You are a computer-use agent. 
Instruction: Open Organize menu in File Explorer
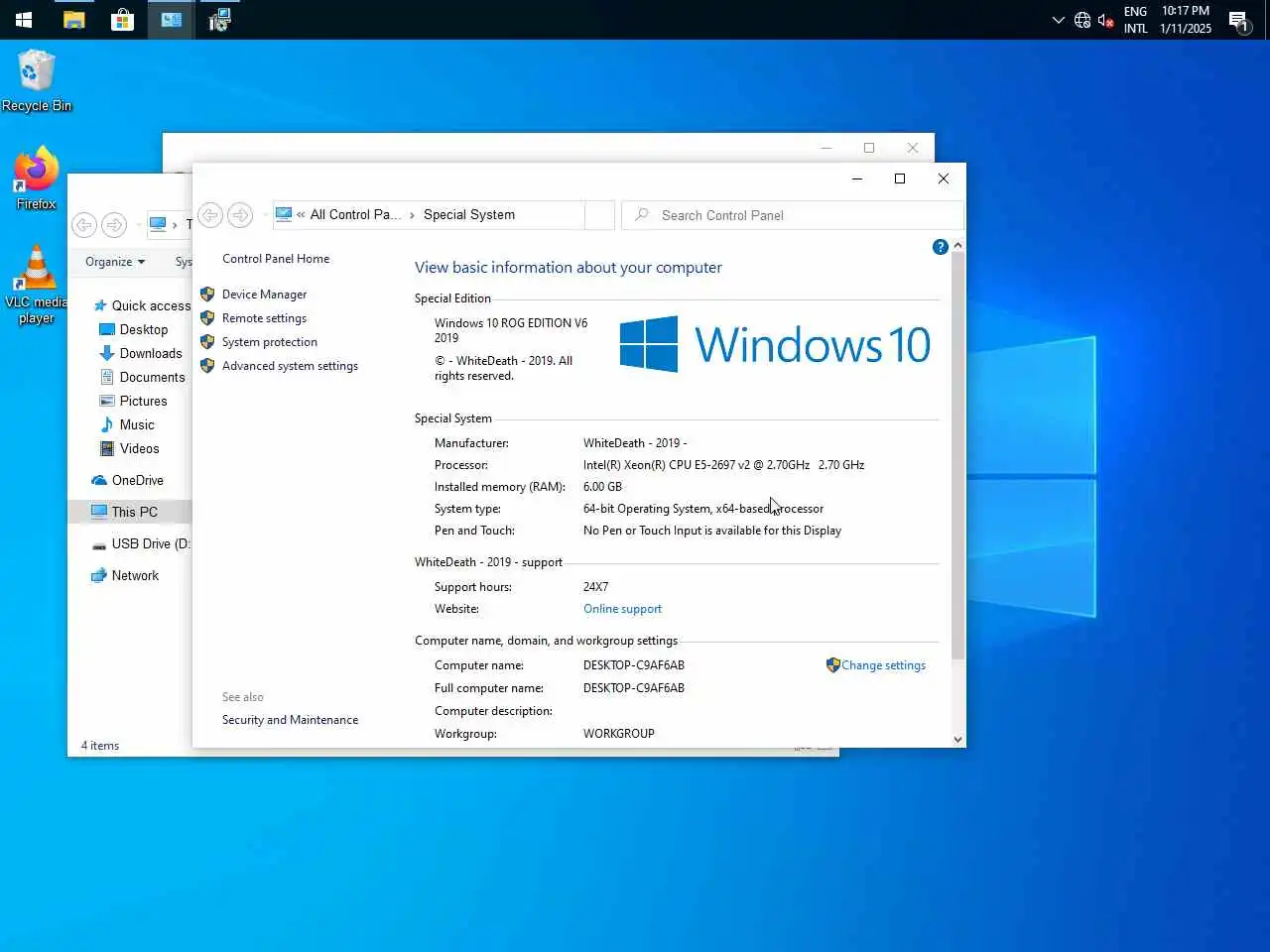pos(115,262)
